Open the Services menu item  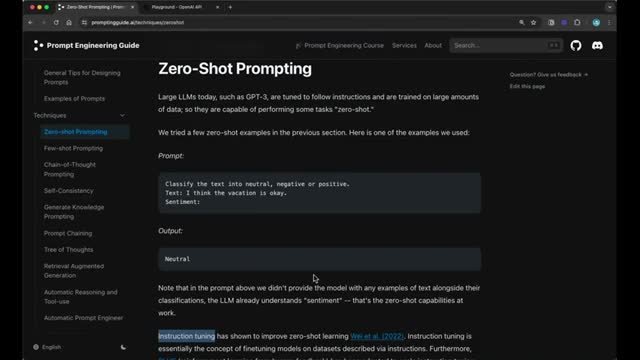pyautogui.click(x=404, y=45)
